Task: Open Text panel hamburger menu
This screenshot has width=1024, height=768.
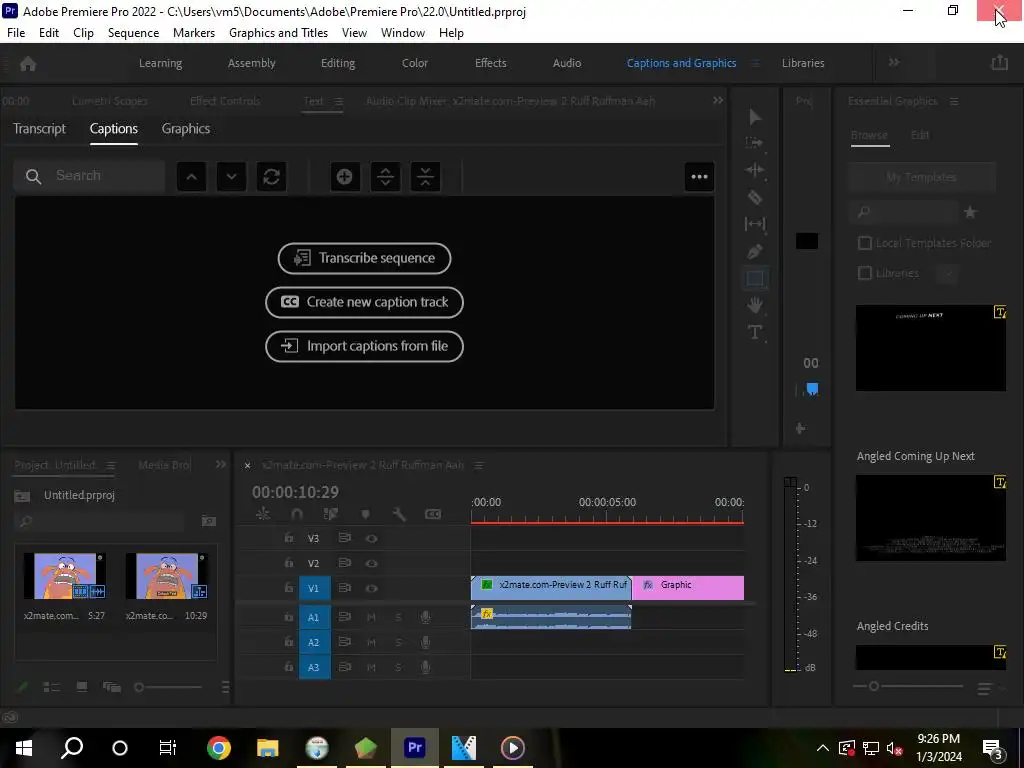Action: (x=338, y=101)
